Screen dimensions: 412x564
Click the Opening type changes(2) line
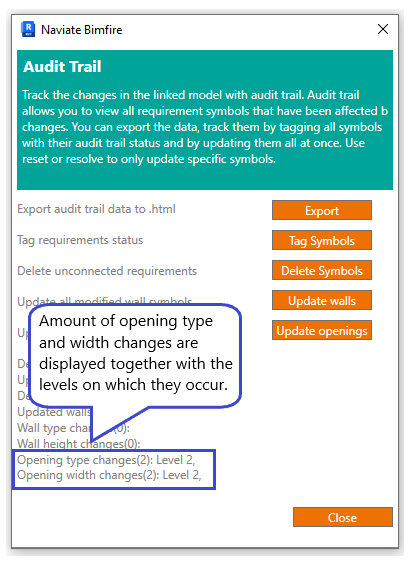(106, 460)
